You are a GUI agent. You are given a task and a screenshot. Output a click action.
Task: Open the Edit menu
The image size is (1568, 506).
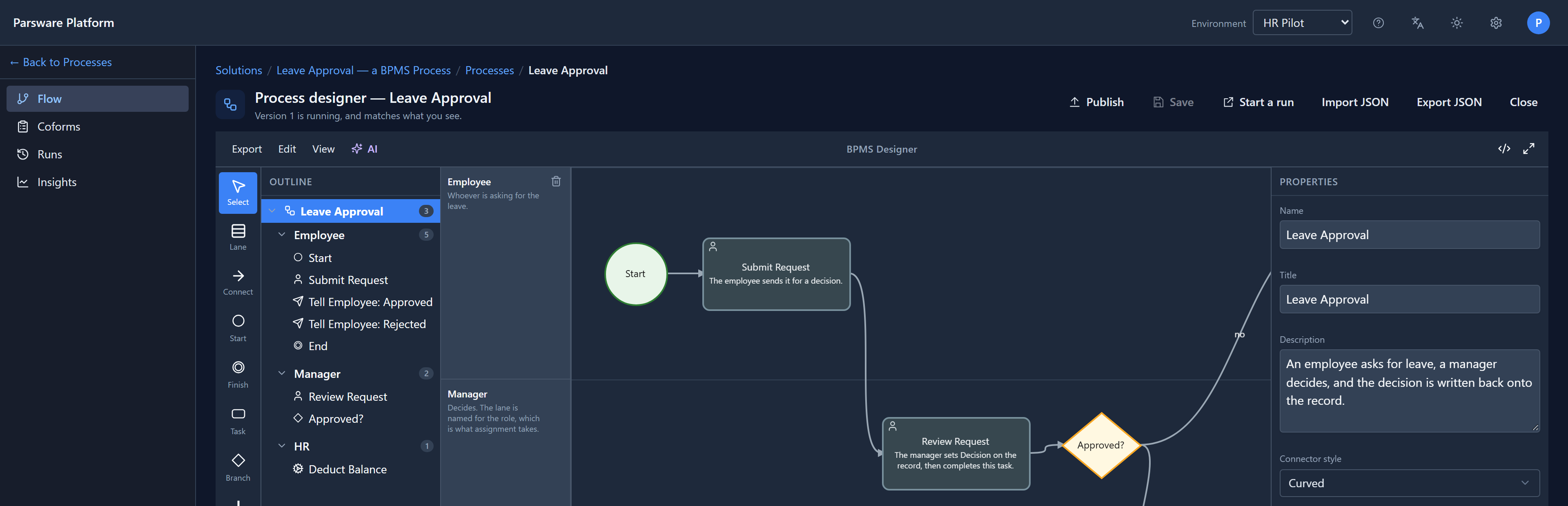tap(287, 149)
